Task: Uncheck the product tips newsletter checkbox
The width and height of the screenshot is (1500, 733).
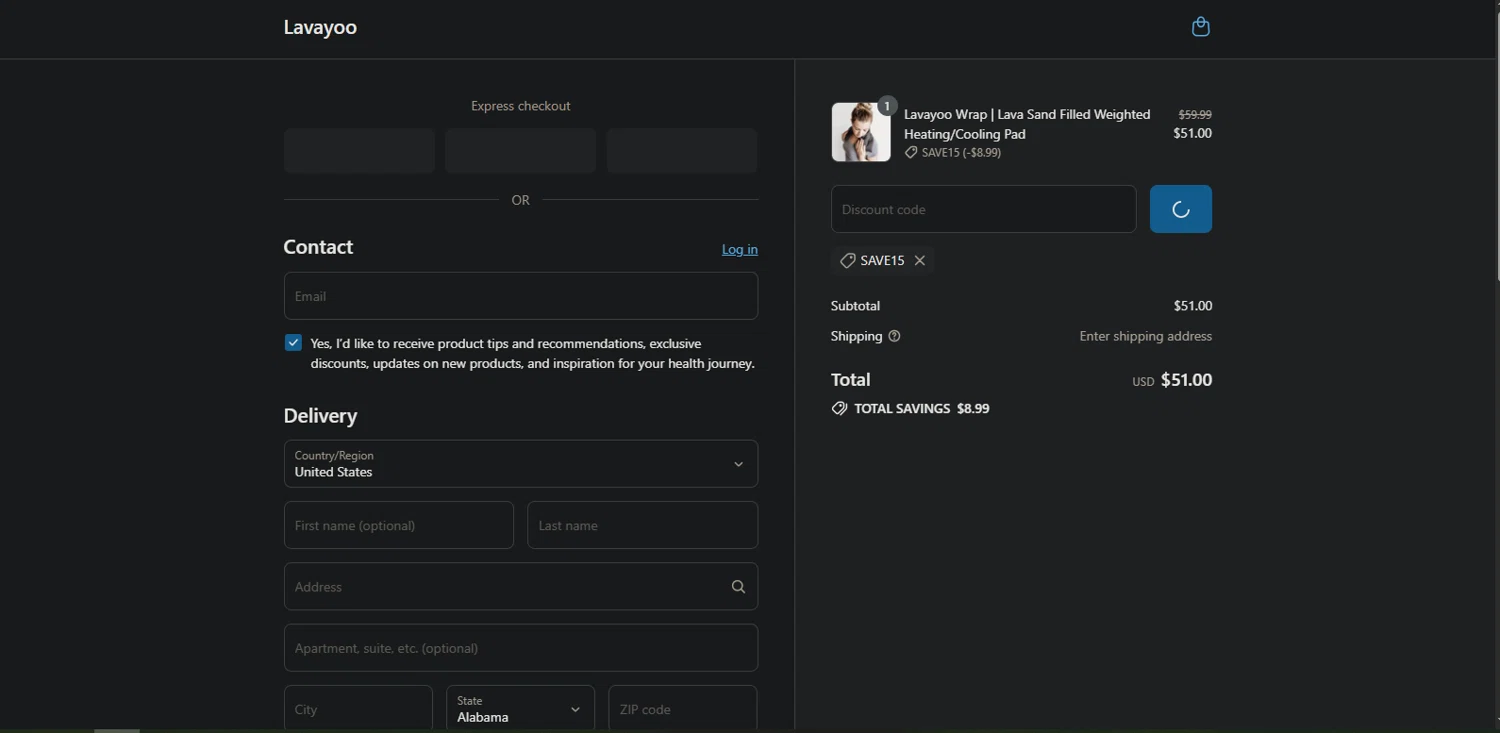Action: coord(293,343)
